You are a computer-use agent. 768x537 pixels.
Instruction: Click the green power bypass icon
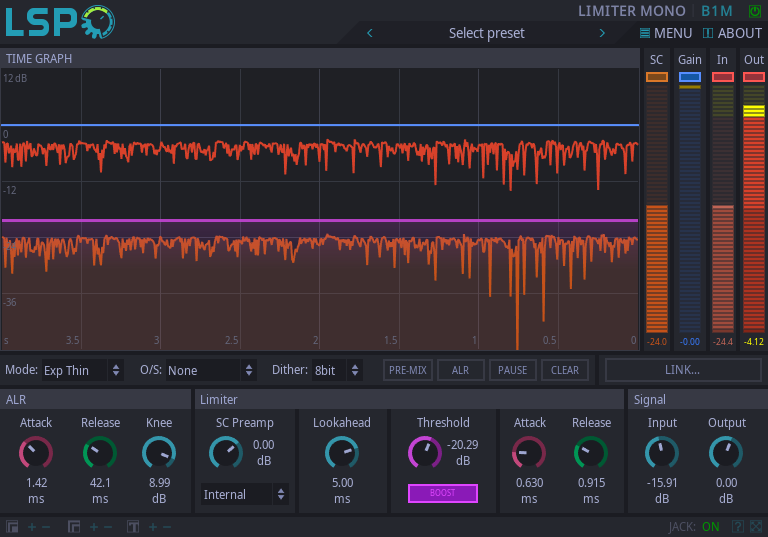[755, 11]
